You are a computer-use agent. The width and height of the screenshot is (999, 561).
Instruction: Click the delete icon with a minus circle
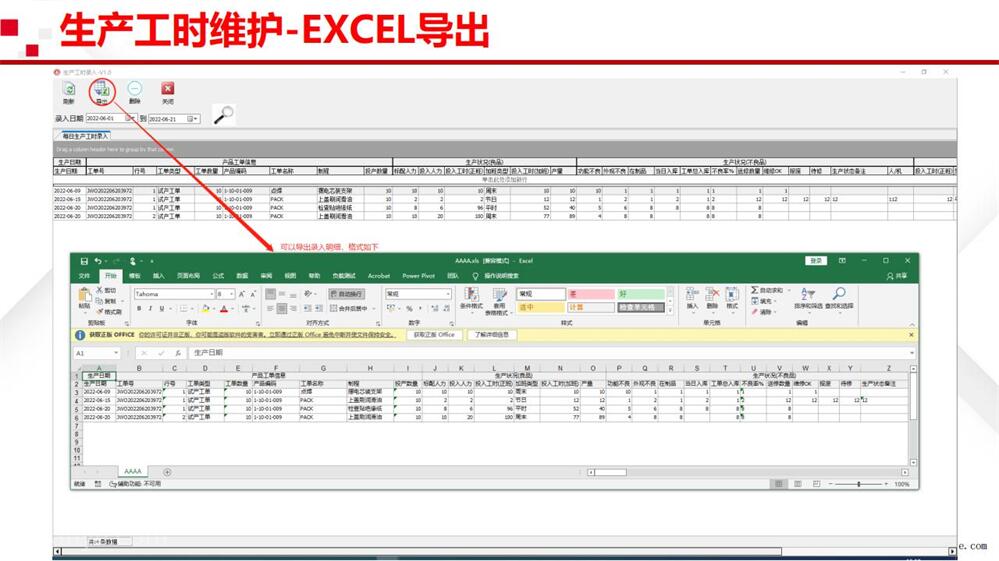click(134, 89)
